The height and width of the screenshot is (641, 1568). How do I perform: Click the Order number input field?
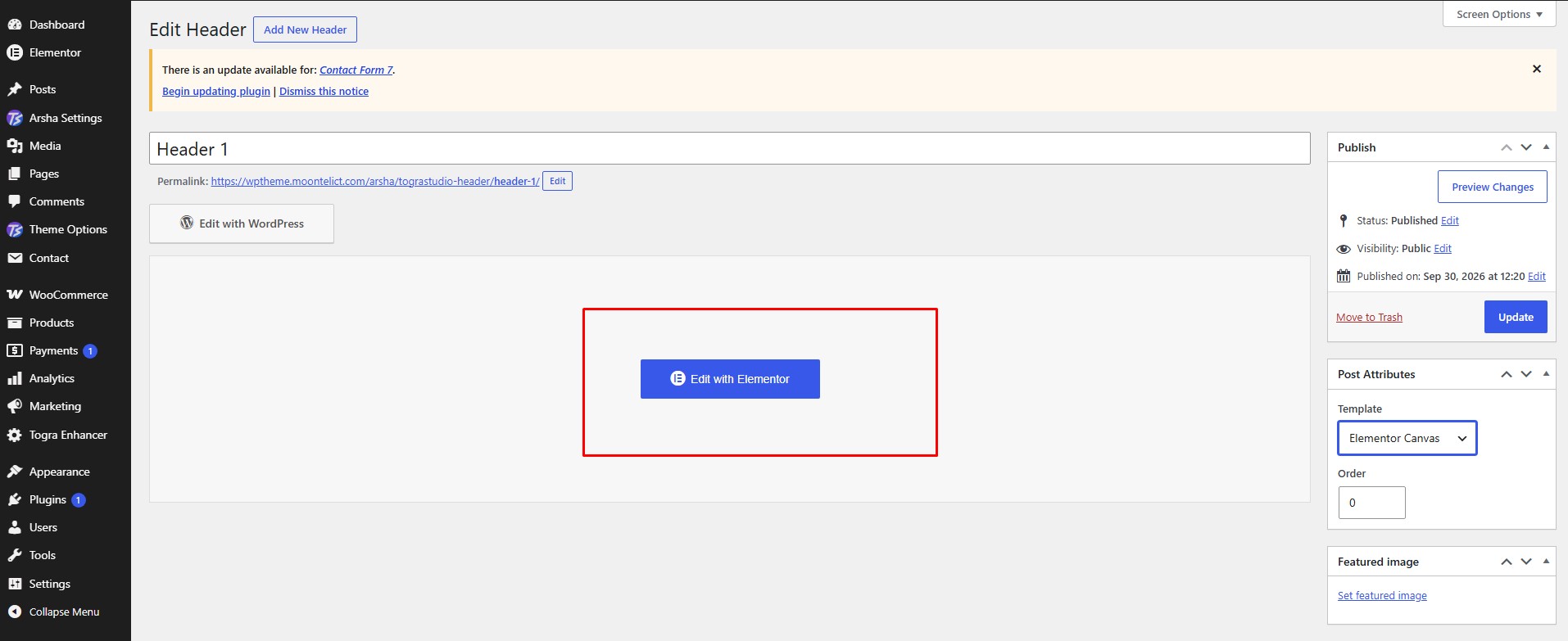point(1372,503)
